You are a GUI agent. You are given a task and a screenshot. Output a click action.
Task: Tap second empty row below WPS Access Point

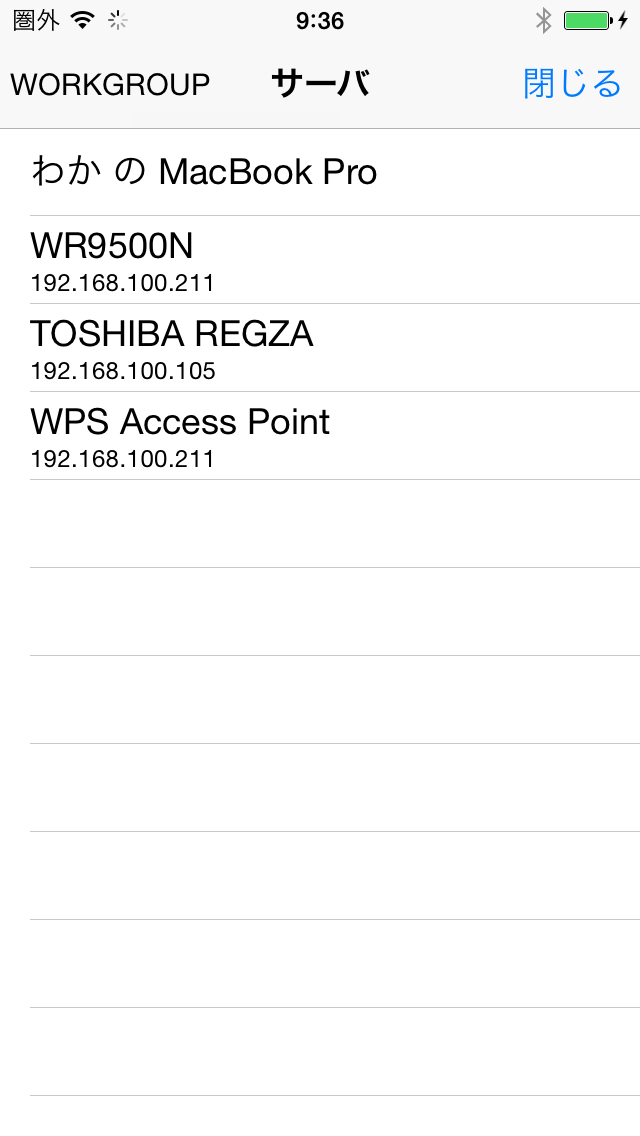coord(320,612)
